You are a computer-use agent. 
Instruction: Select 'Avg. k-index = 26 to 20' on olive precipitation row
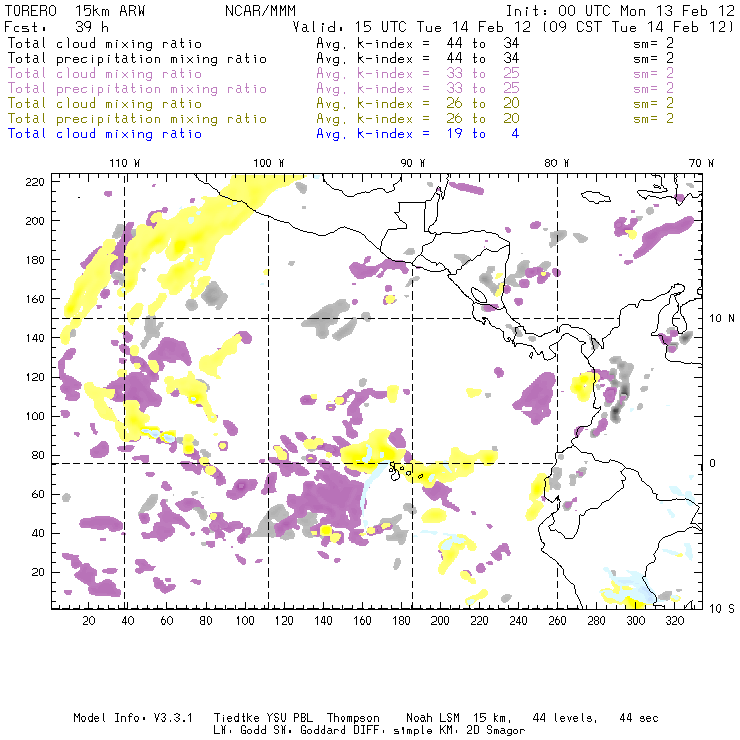[418, 118]
